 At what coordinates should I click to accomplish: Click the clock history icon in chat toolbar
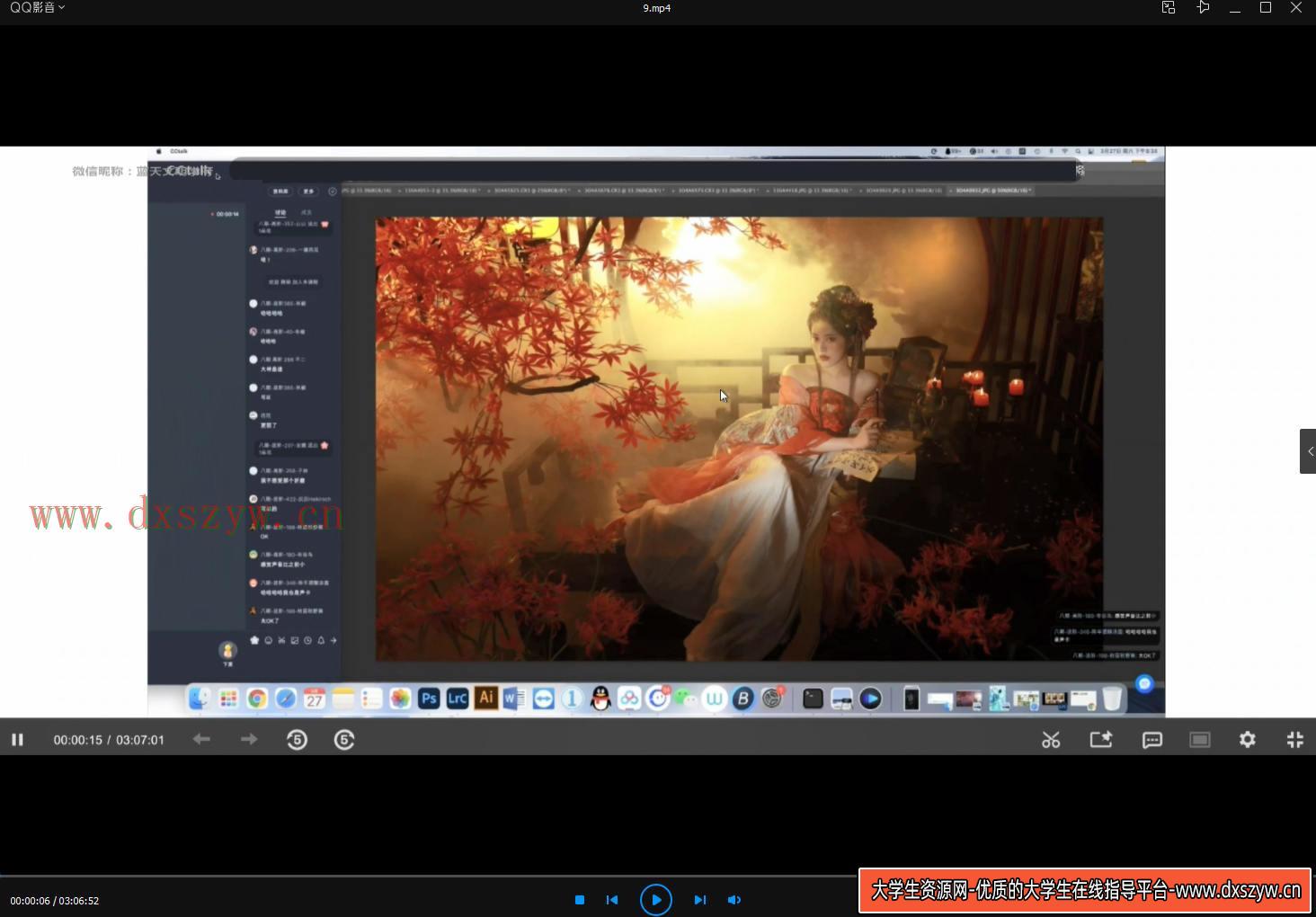[307, 640]
